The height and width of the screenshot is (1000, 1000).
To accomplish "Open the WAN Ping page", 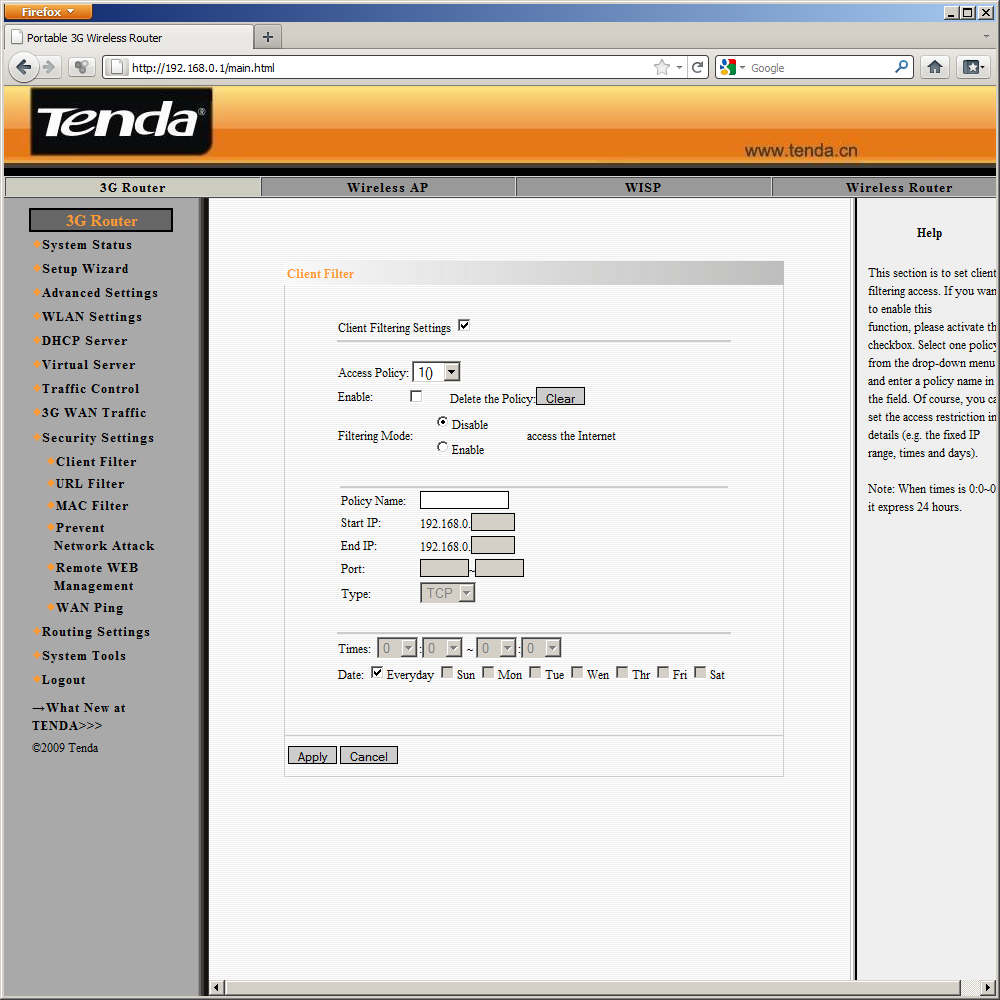I will 89,608.
